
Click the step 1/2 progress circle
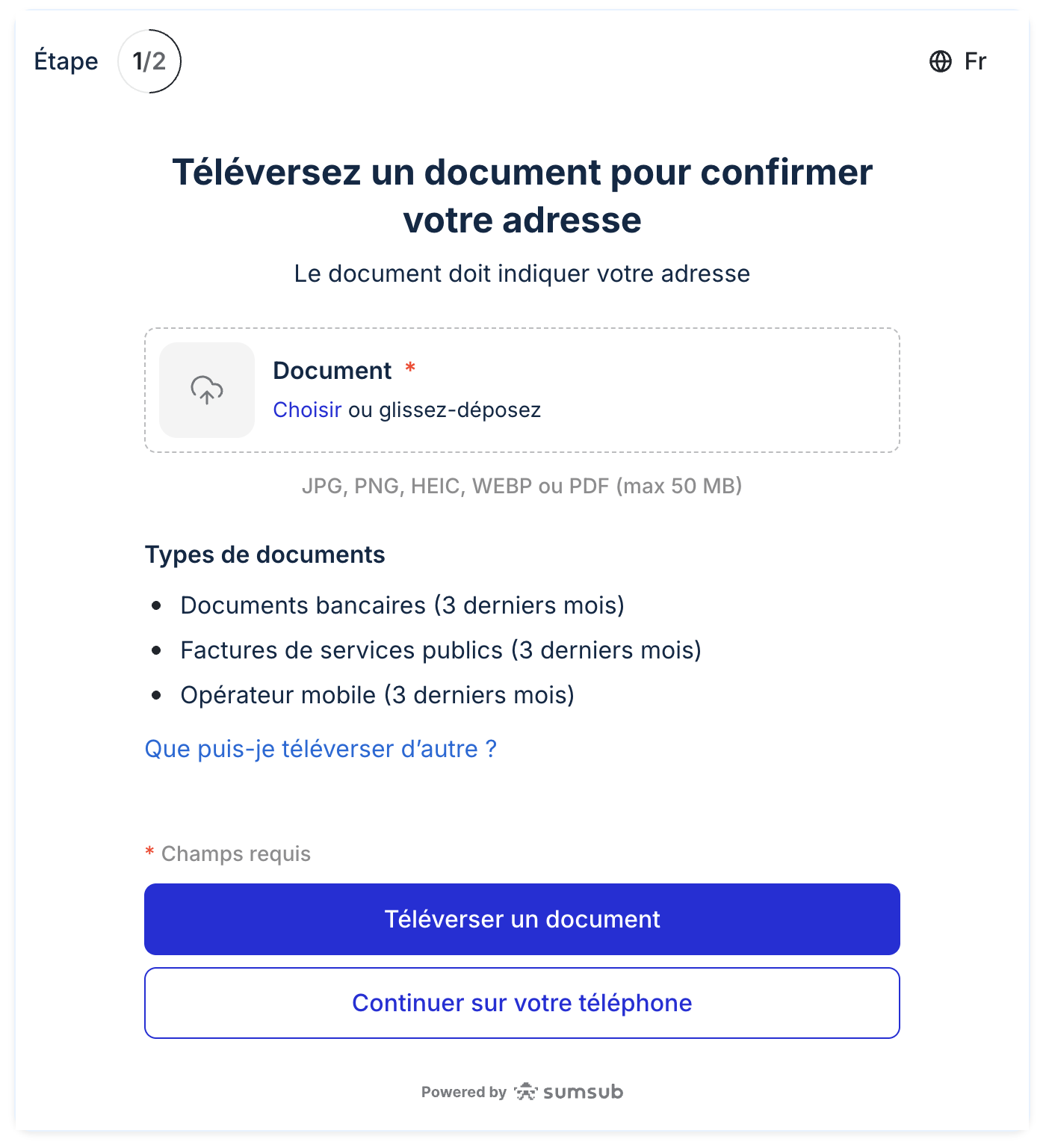[x=149, y=61]
